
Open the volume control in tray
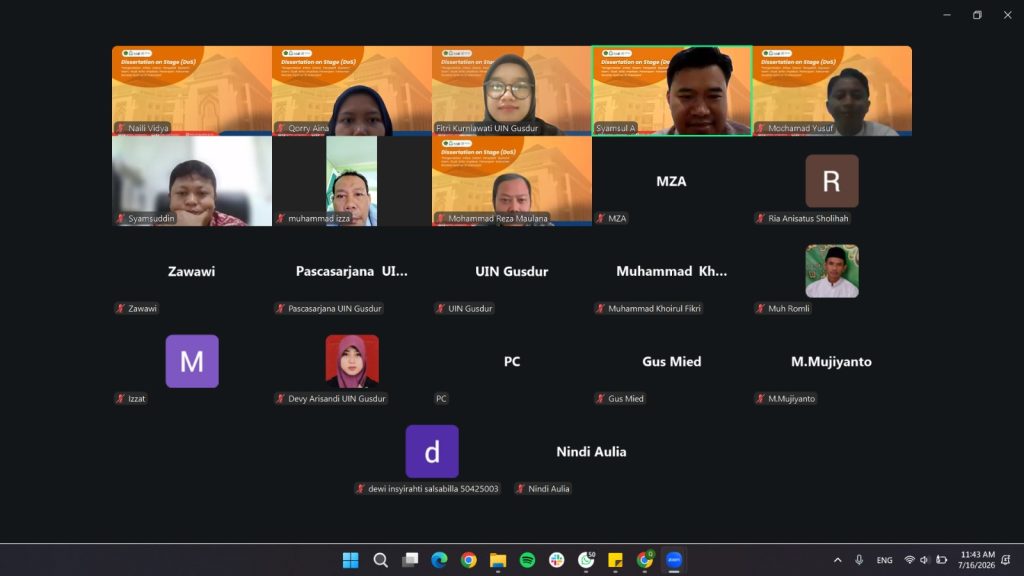click(x=924, y=560)
